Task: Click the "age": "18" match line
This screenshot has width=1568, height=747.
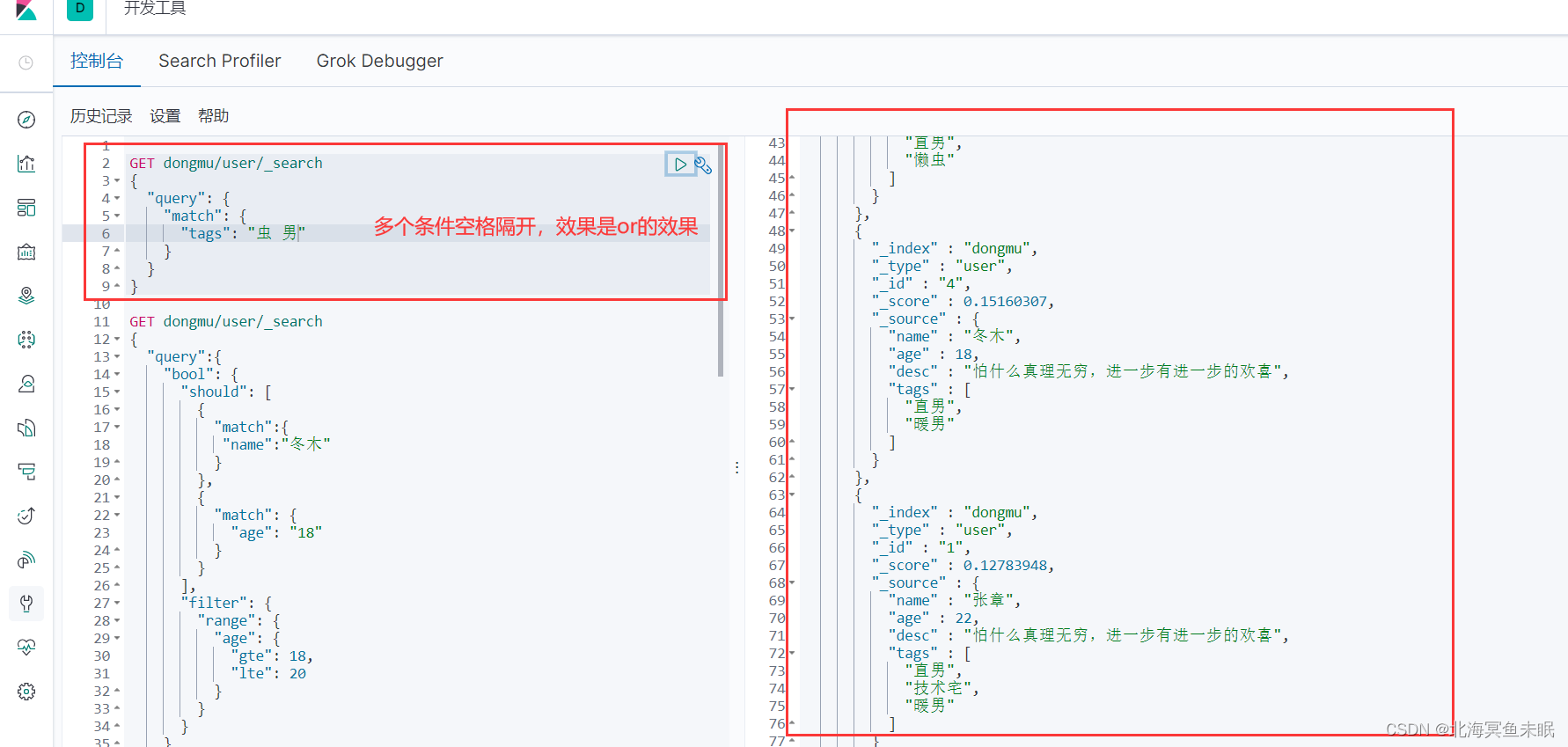Action: point(276,532)
